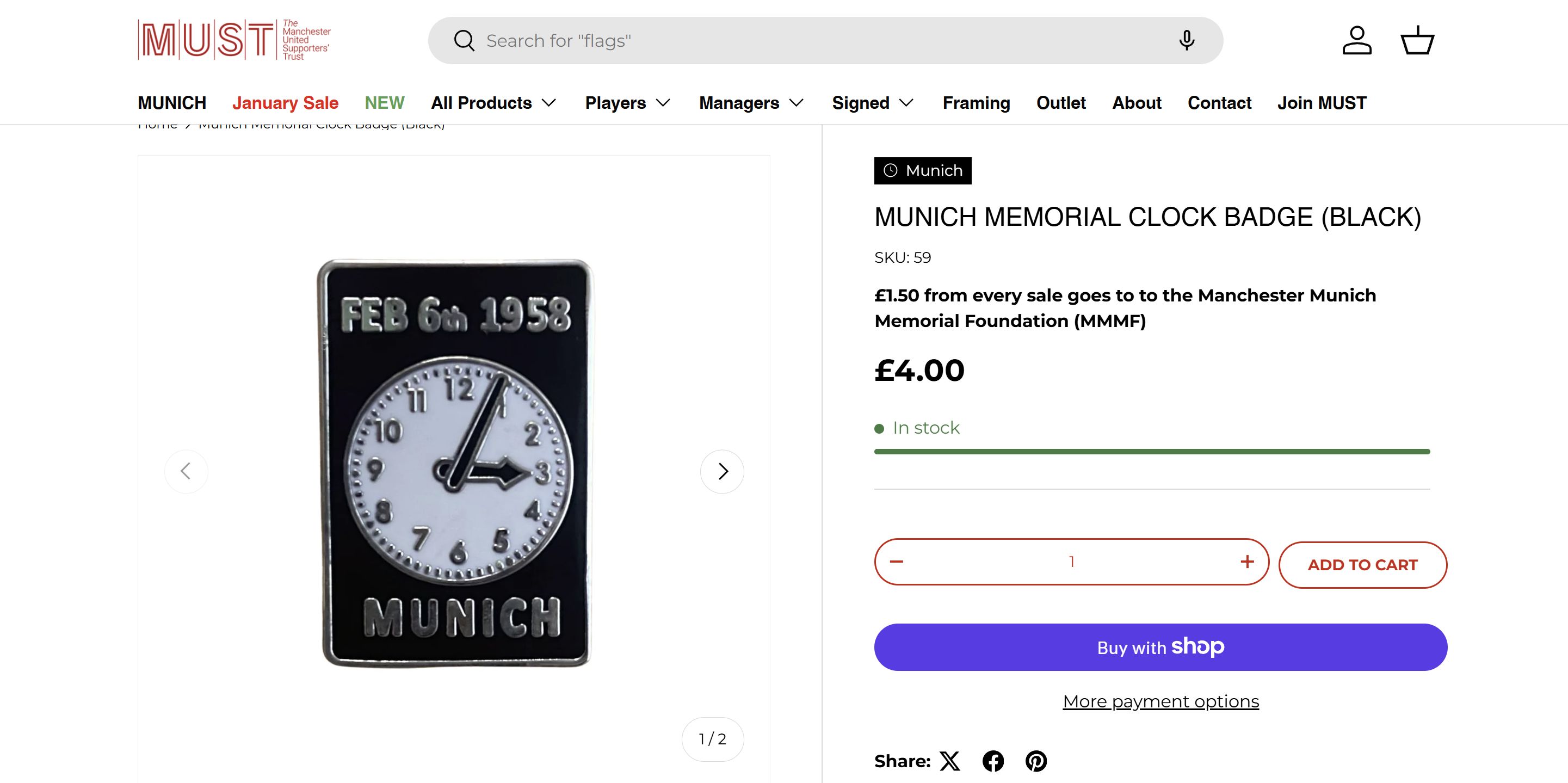Viewport: 1568px width, 783px height.
Task: Decrease quantity with minus button
Action: click(x=897, y=562)
